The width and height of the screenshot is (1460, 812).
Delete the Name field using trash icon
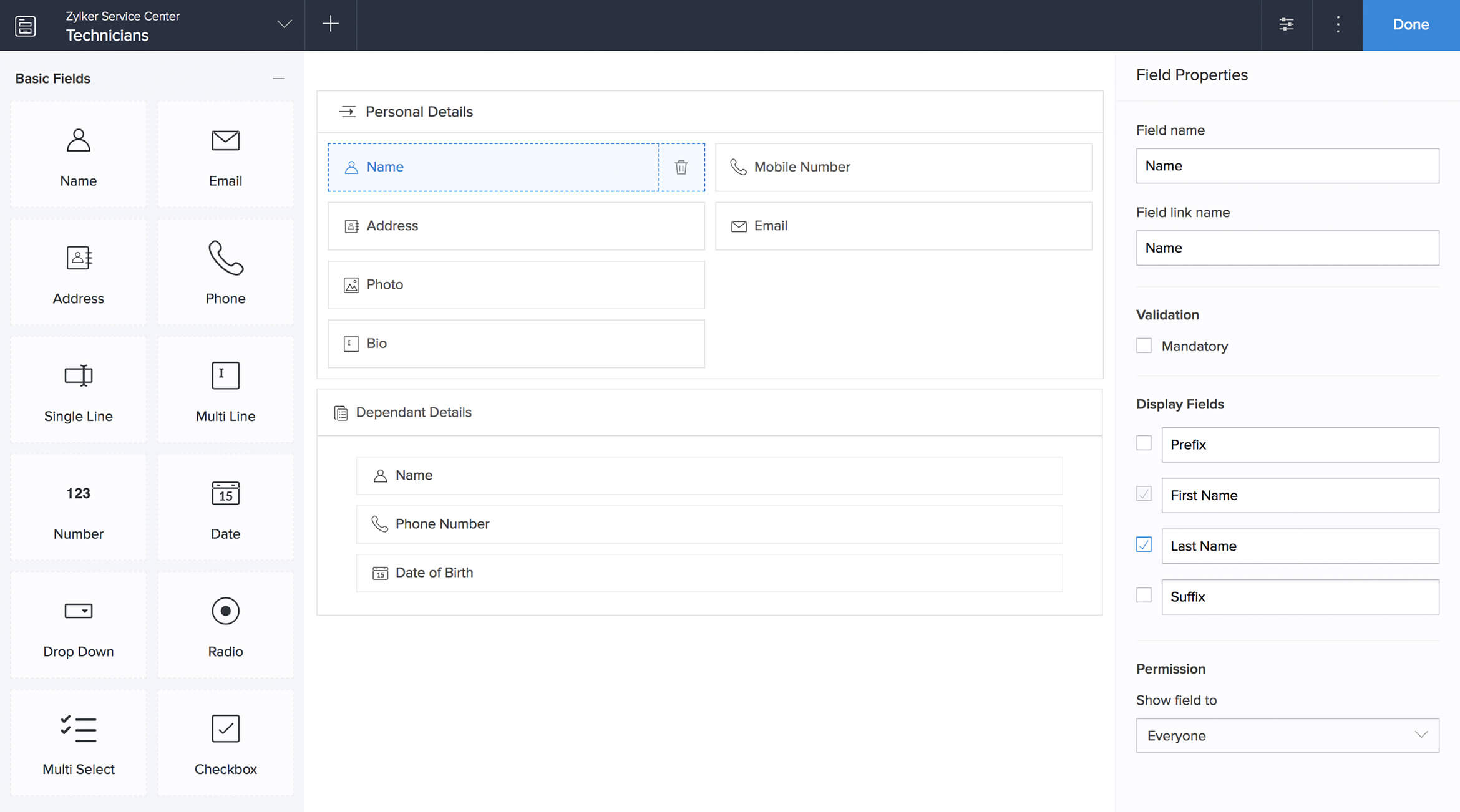[x=681, y=167]
